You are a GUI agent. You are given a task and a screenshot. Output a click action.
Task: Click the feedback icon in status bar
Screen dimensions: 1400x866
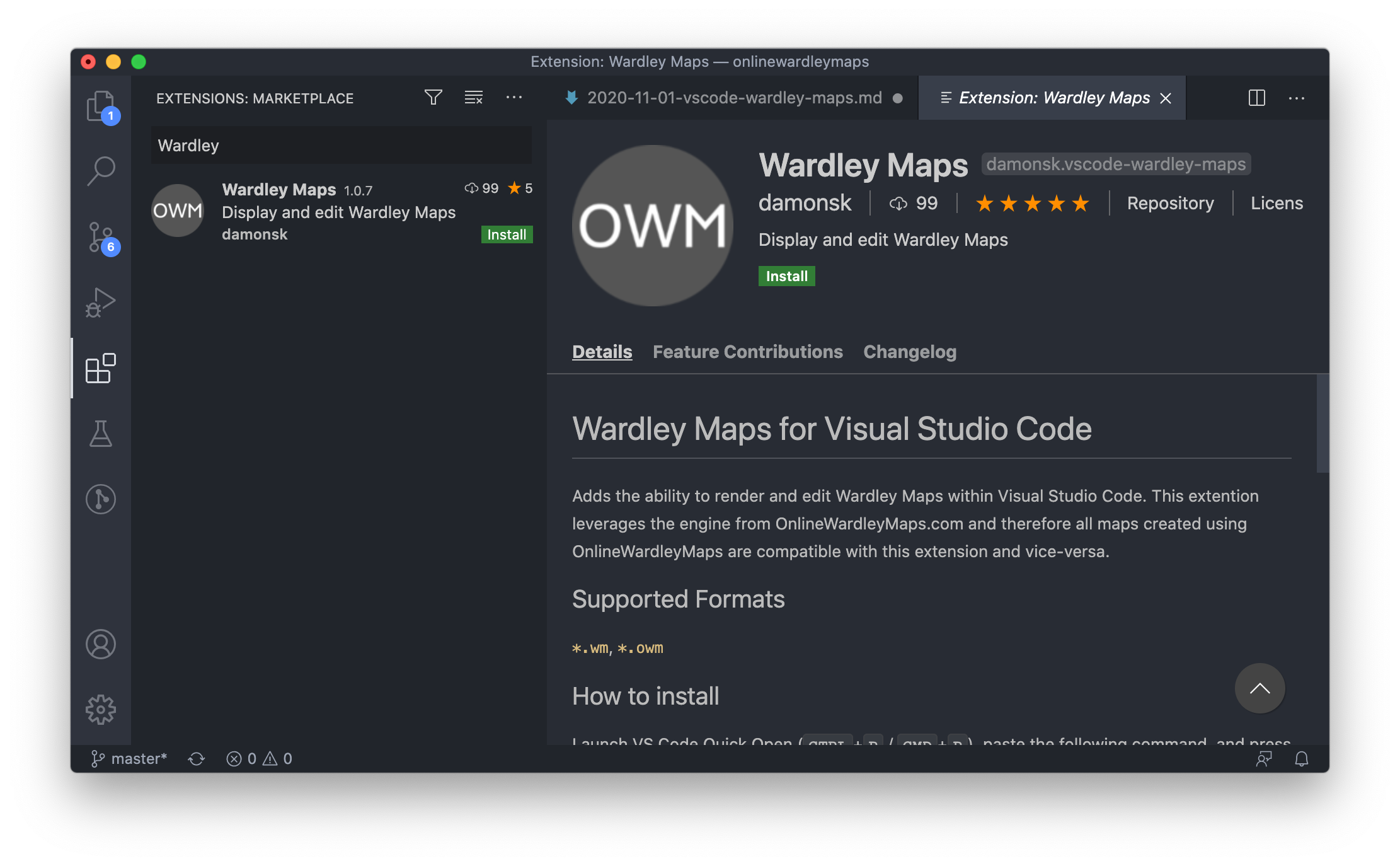click(1264, 759)
